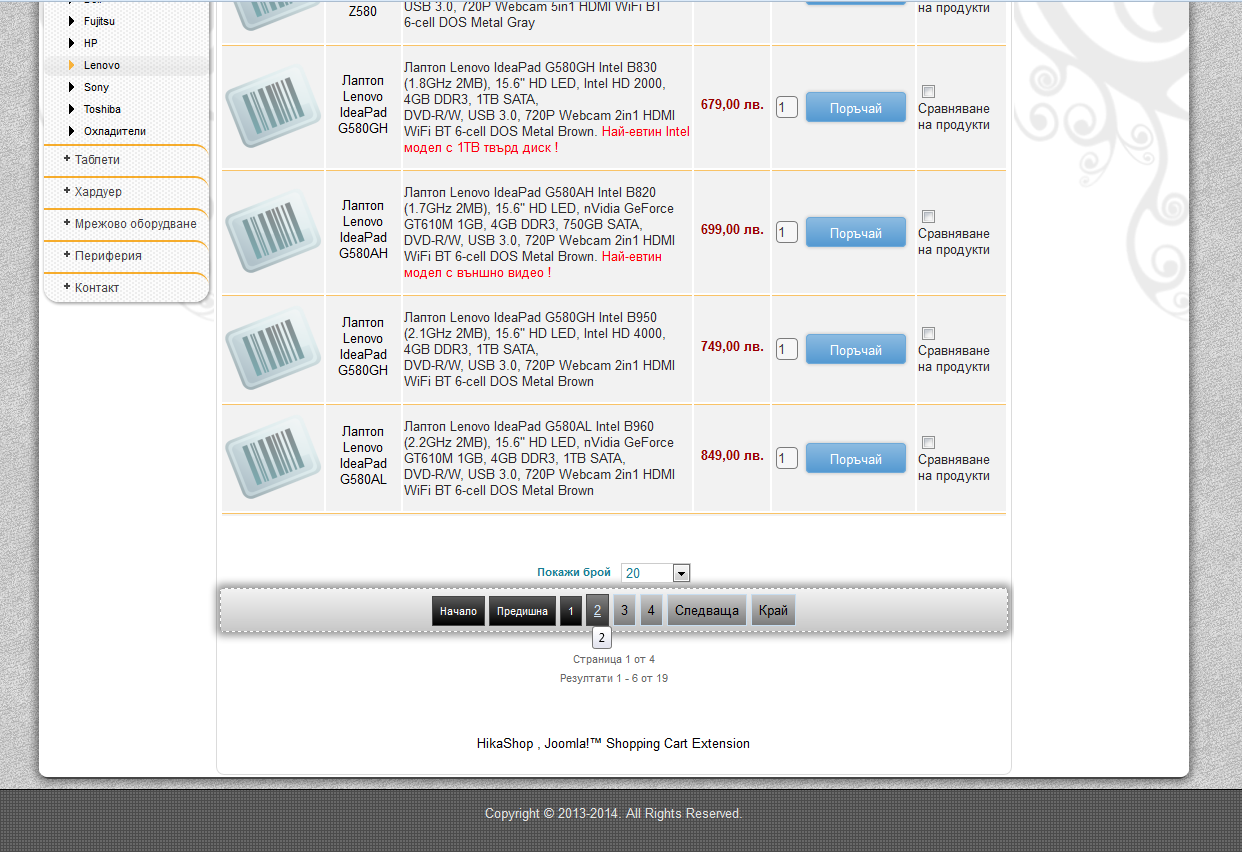Open Лаптоп Lenovo IdeaPad G580AL name link
Screen dimensions: 1242x852
point(363,455)
